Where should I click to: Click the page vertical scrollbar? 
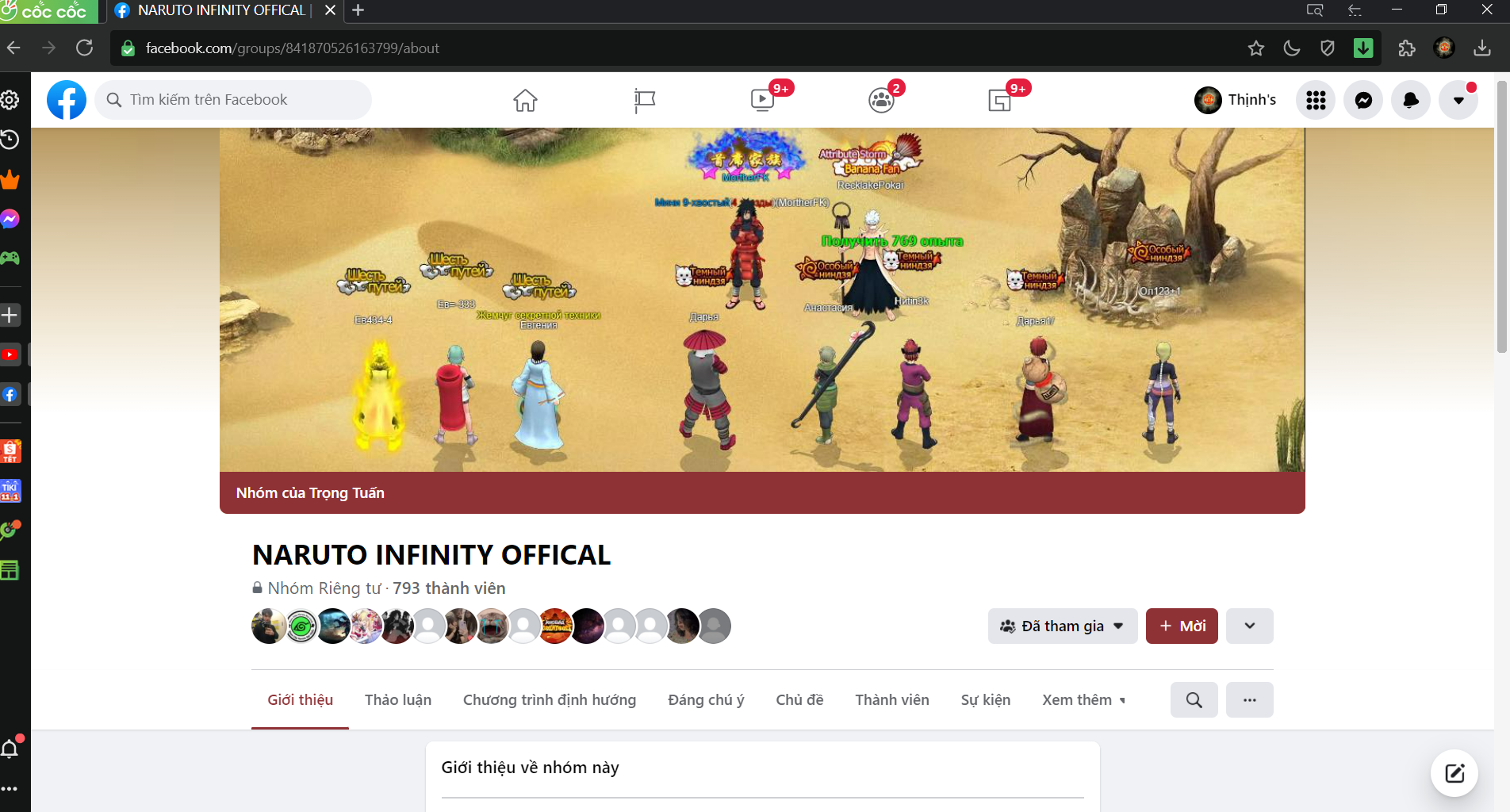click(1501, 216)
